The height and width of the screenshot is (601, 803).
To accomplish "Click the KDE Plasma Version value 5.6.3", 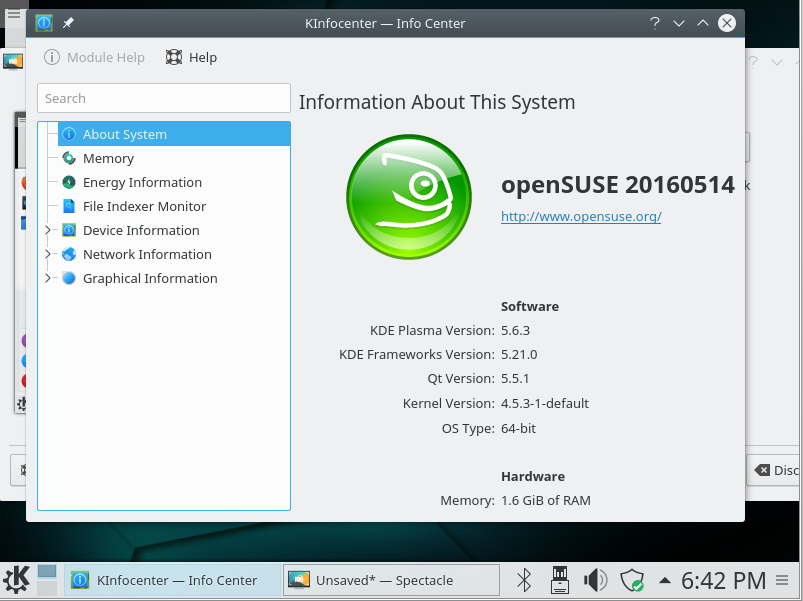I will point(516,331).
